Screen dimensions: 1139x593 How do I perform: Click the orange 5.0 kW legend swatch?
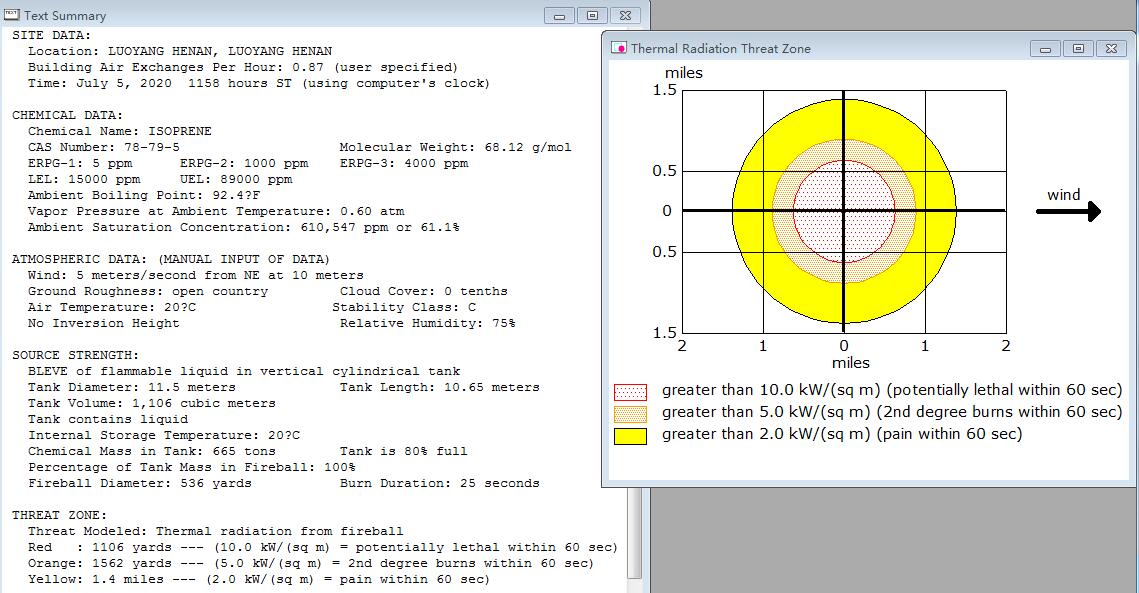(630, 414)
